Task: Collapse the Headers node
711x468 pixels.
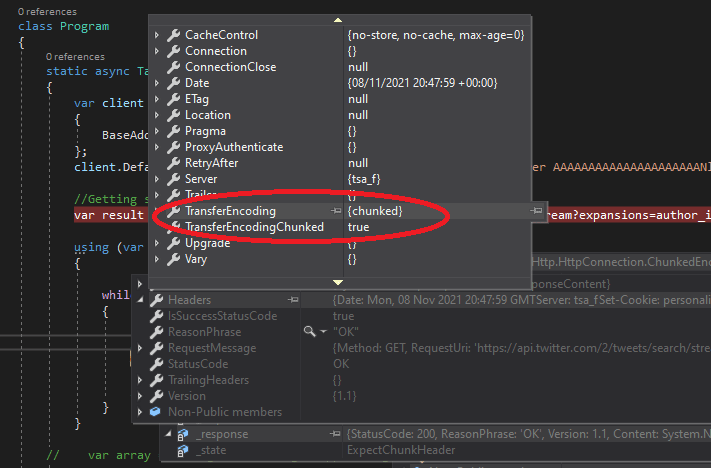Action: (141, 300)
